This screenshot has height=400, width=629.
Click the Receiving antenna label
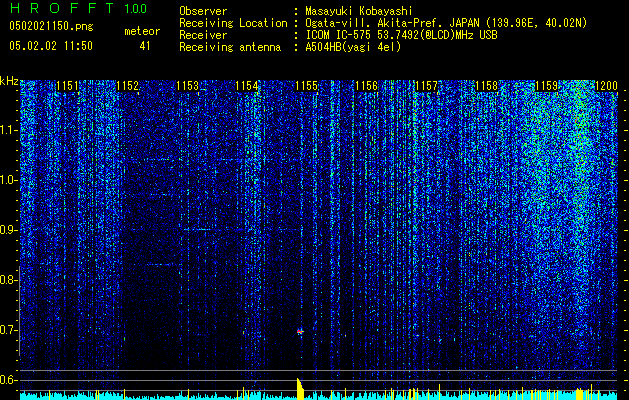pyautogui.click(x=230, y=47)
